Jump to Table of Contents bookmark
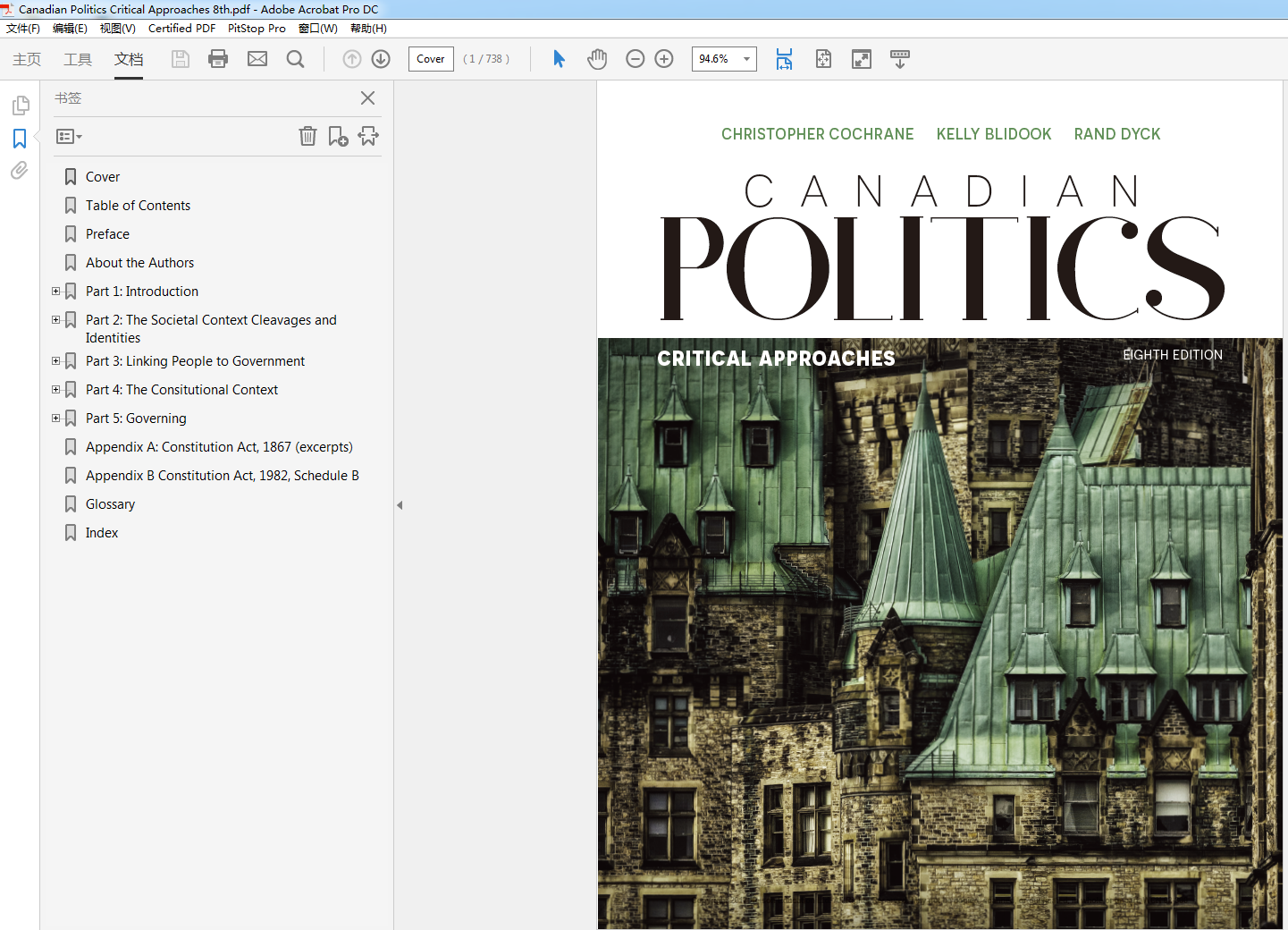 coord(138,206)
